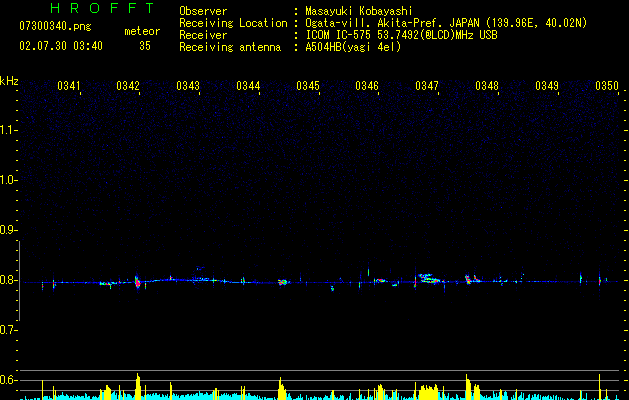Click the Receiving antenna label
The width and height of the screenshot is (629, 400).
pyautogui.click(x=230, y=47)
